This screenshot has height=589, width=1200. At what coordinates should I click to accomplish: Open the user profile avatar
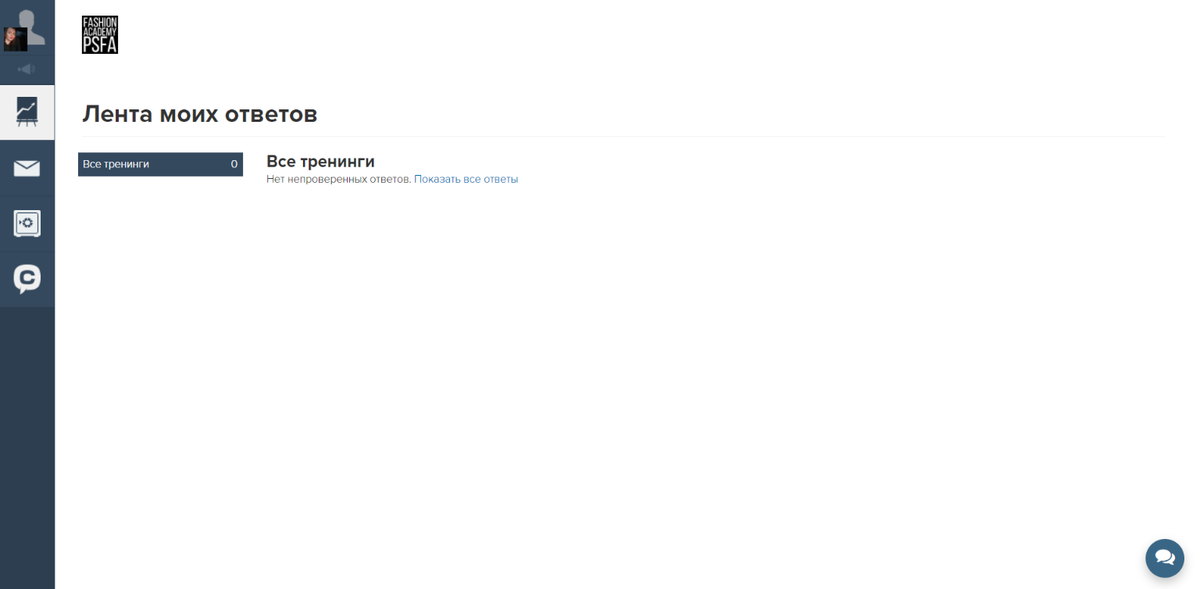26,30
